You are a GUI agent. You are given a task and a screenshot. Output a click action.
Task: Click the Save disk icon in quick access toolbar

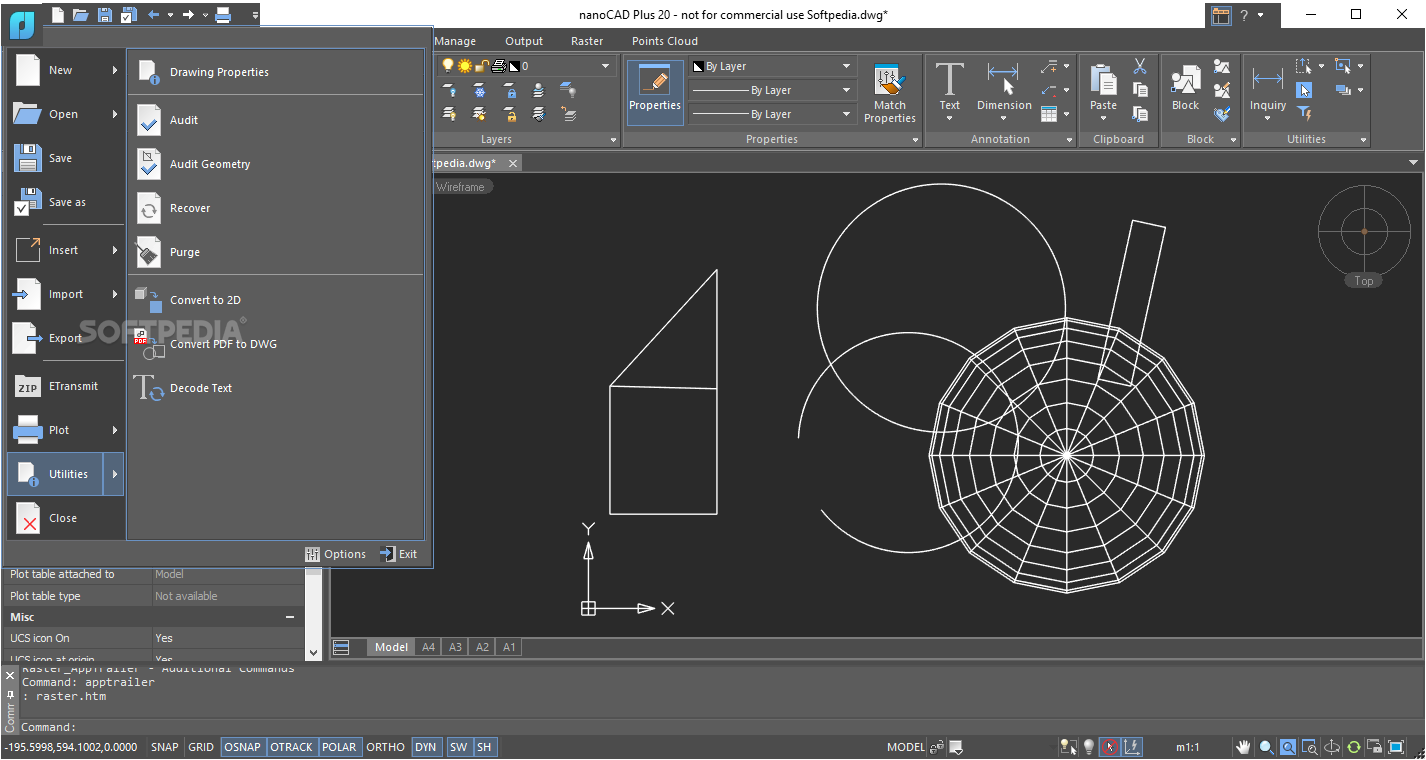tap(105, 14)
